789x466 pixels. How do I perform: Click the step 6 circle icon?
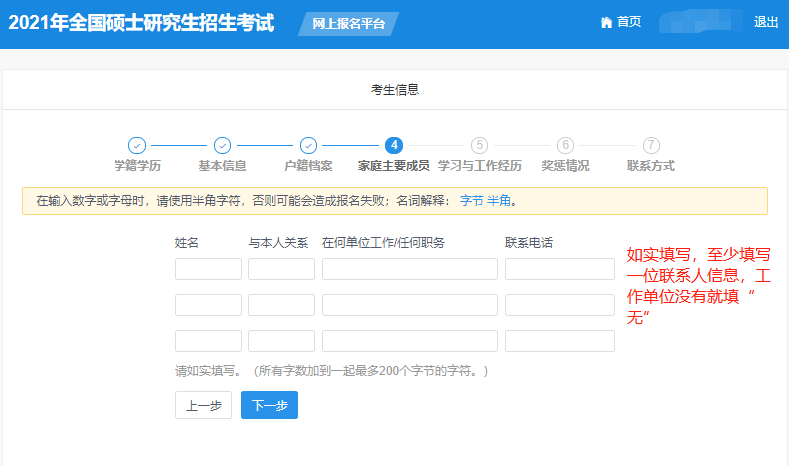pyautogui.click(x=566, y=146)
